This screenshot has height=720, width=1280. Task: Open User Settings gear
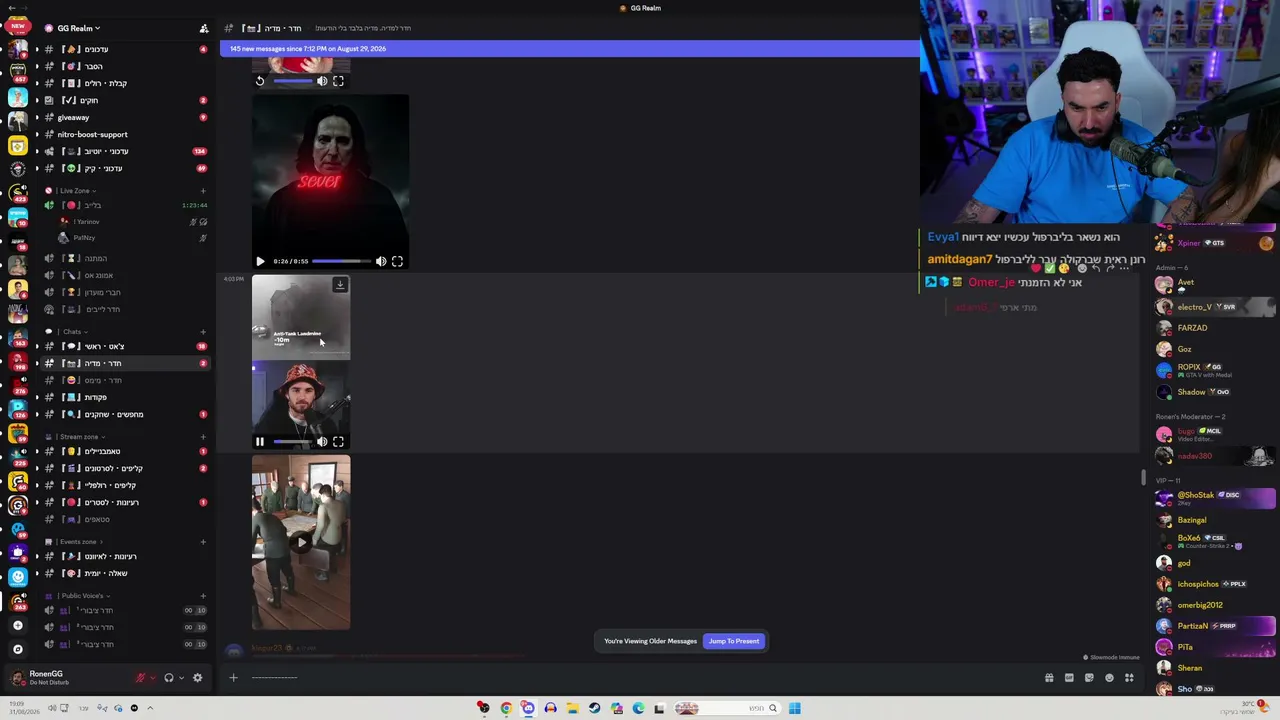[197, 678]
